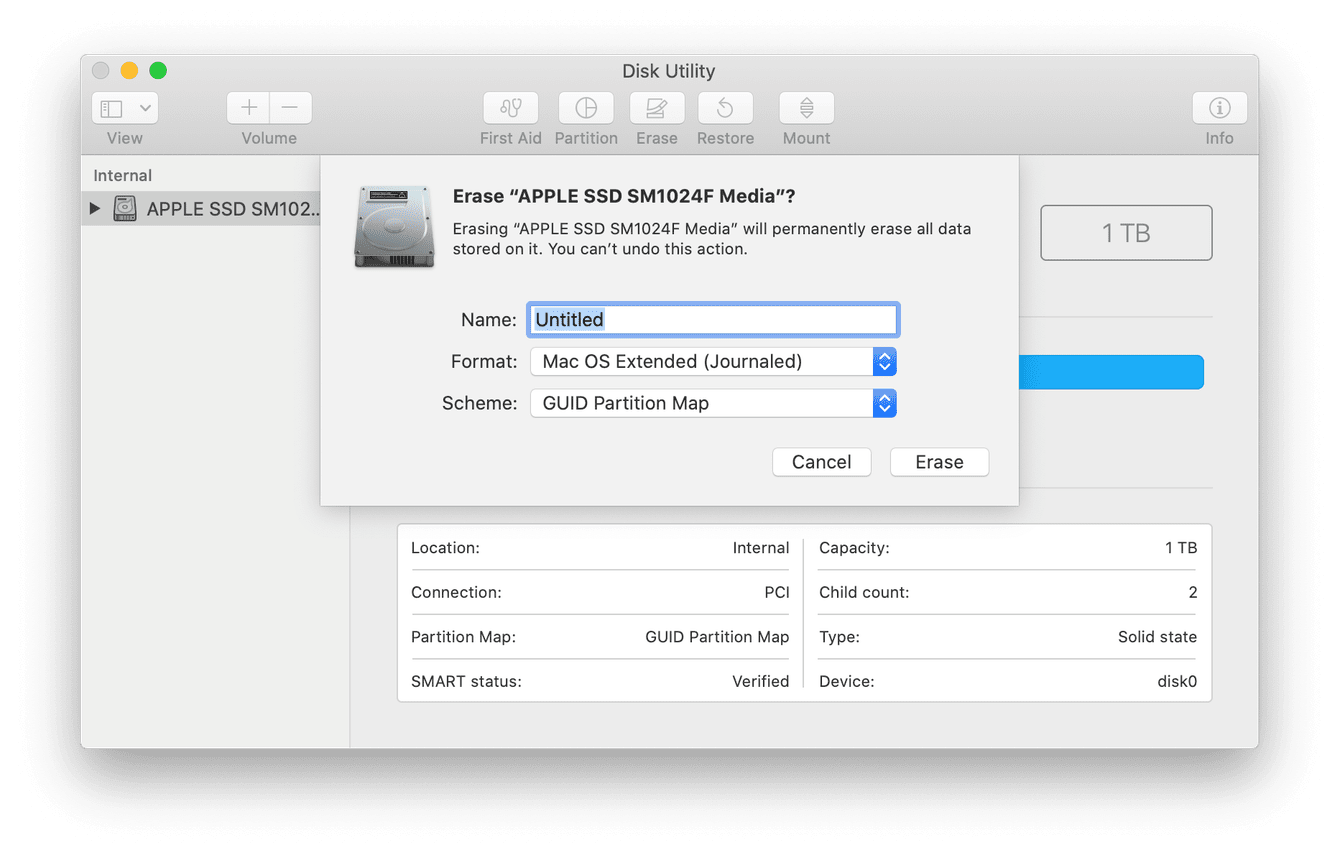Open the View options dropdown
The image size is (1340, 855).
click(x=124, y=107)
